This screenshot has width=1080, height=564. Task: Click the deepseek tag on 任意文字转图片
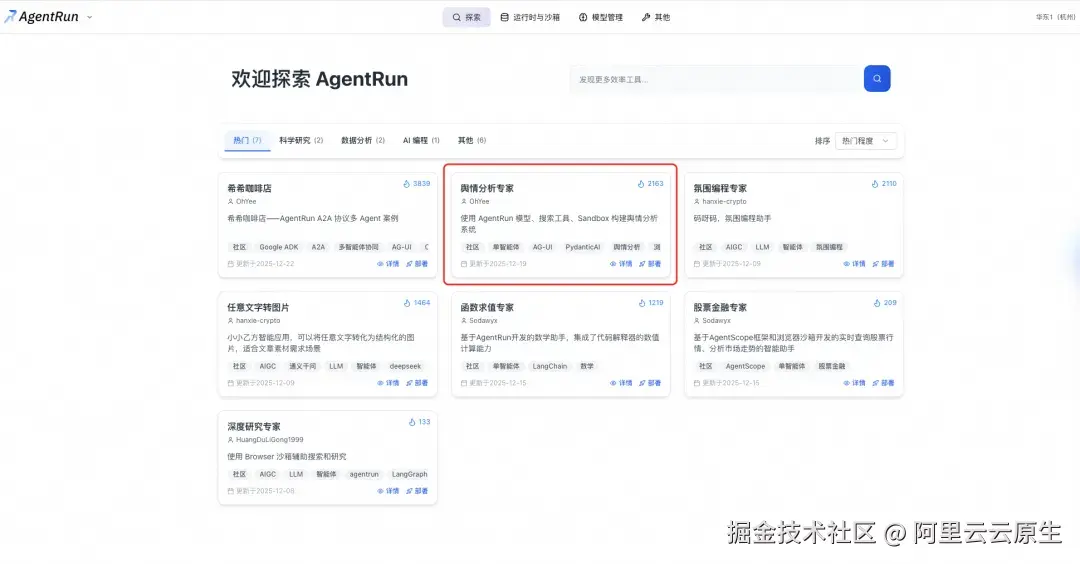tap(405, 366)
